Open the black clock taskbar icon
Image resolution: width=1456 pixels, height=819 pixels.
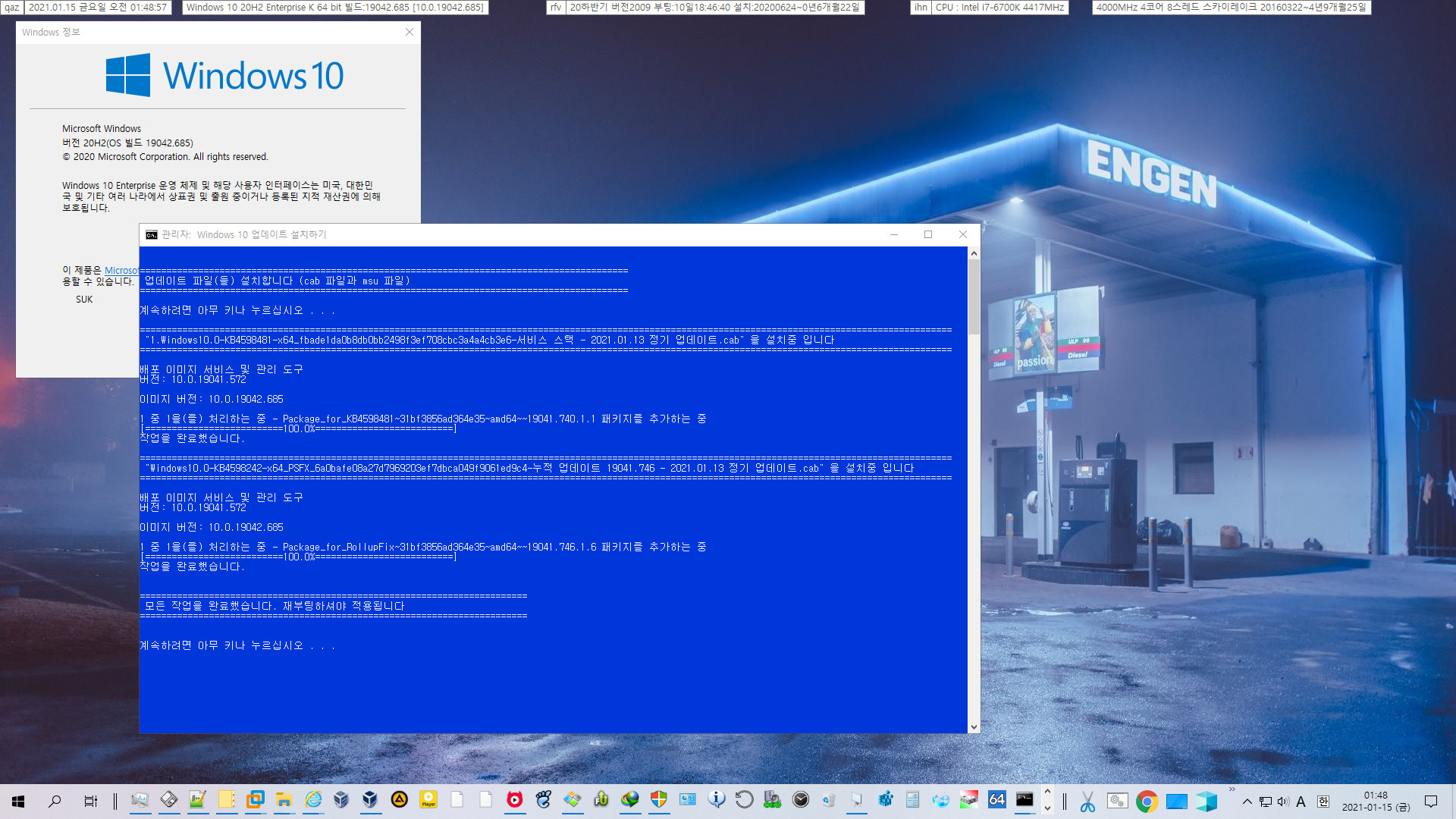click(x=801, y=800)
